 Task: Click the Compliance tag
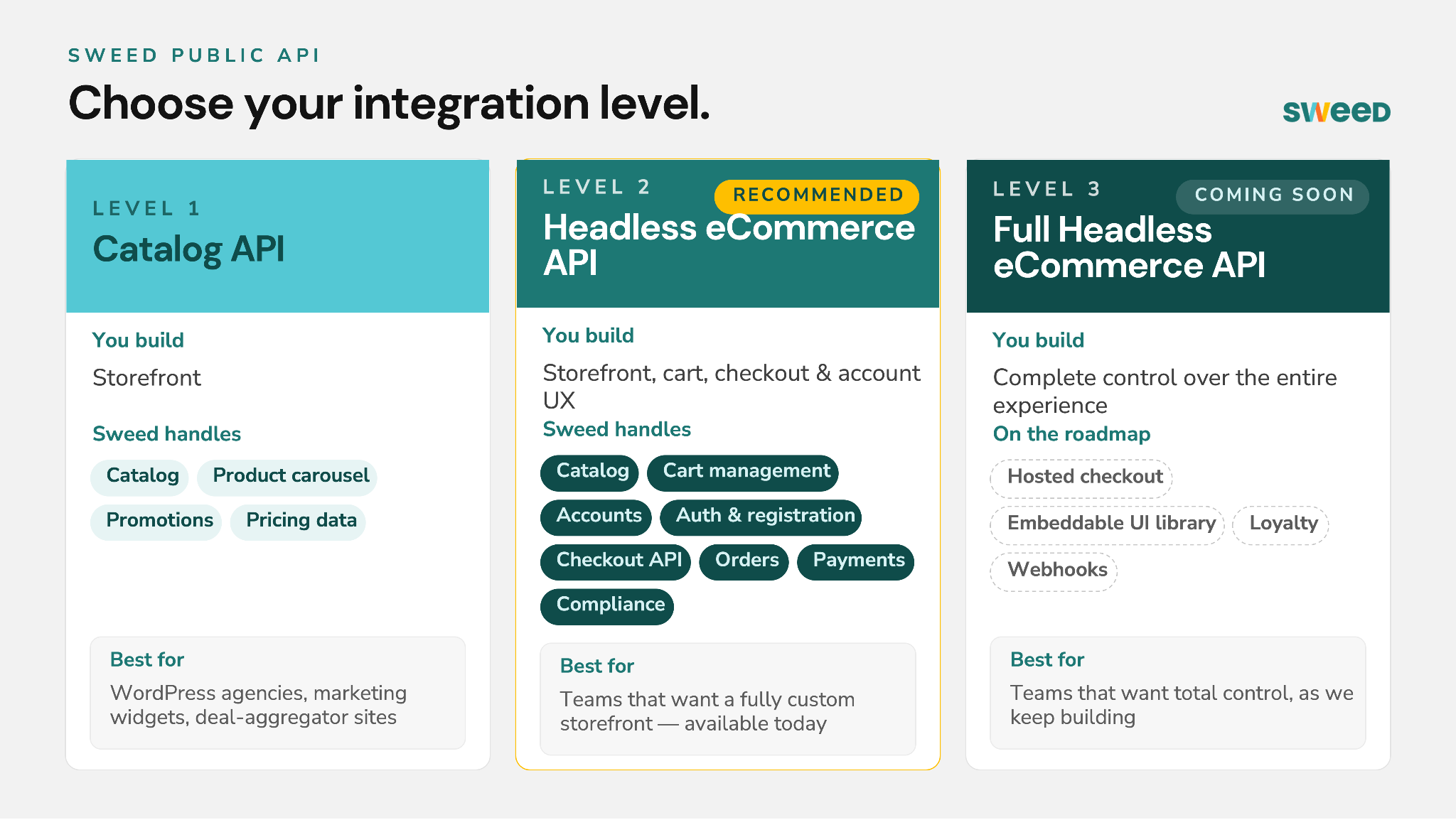pyautogui.click(x=607, y=605)
